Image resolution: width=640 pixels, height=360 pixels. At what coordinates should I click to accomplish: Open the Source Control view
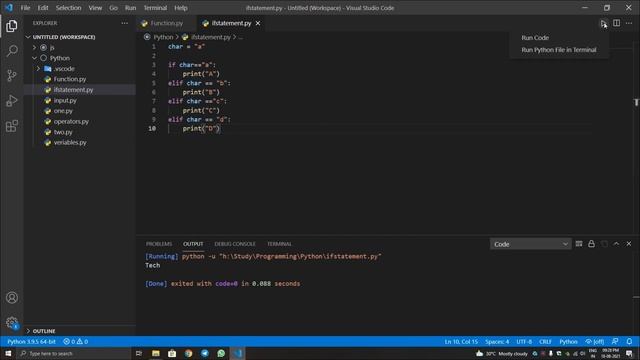12,76
